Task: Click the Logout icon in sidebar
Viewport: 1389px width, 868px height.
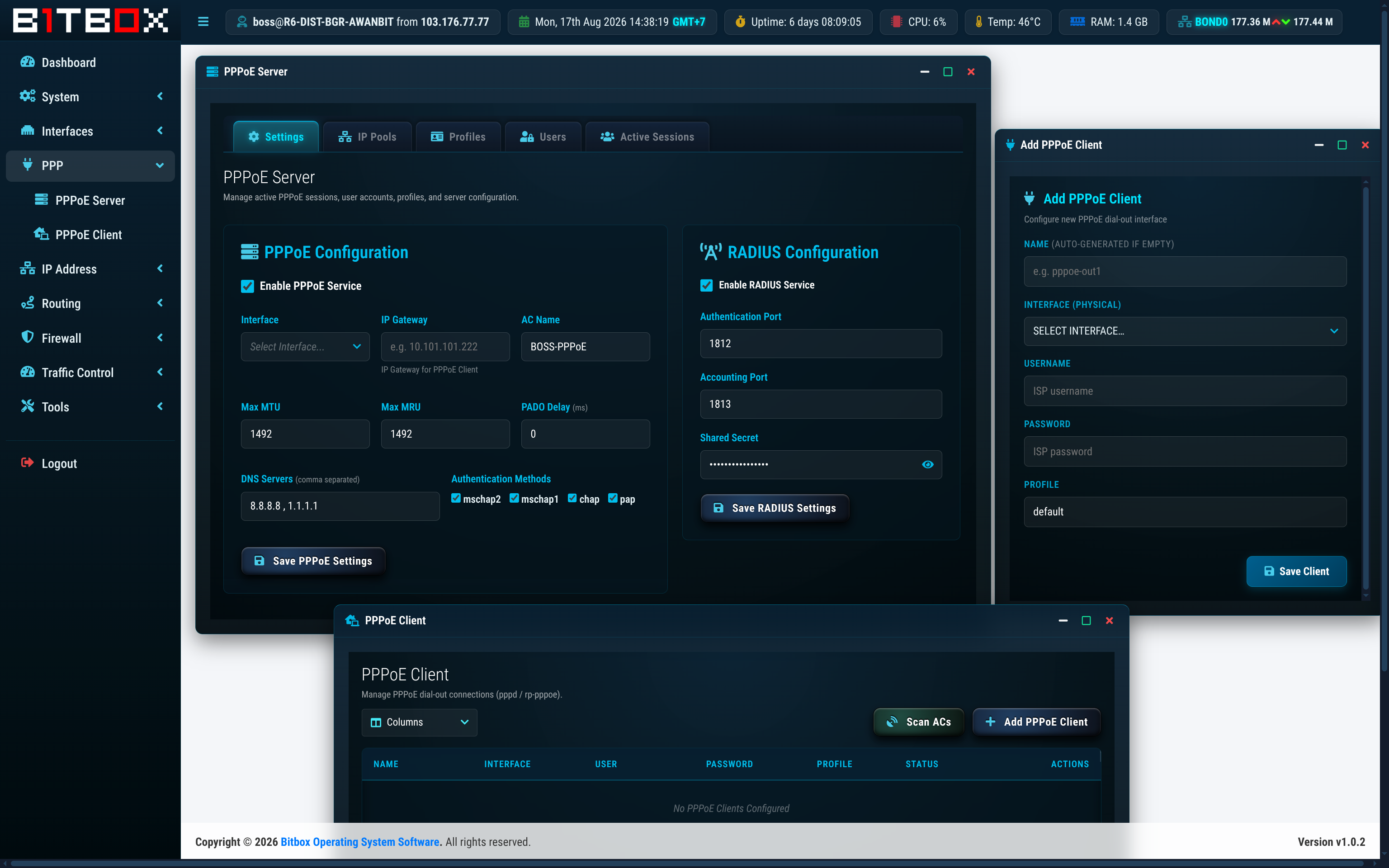Action: (28, 462)
